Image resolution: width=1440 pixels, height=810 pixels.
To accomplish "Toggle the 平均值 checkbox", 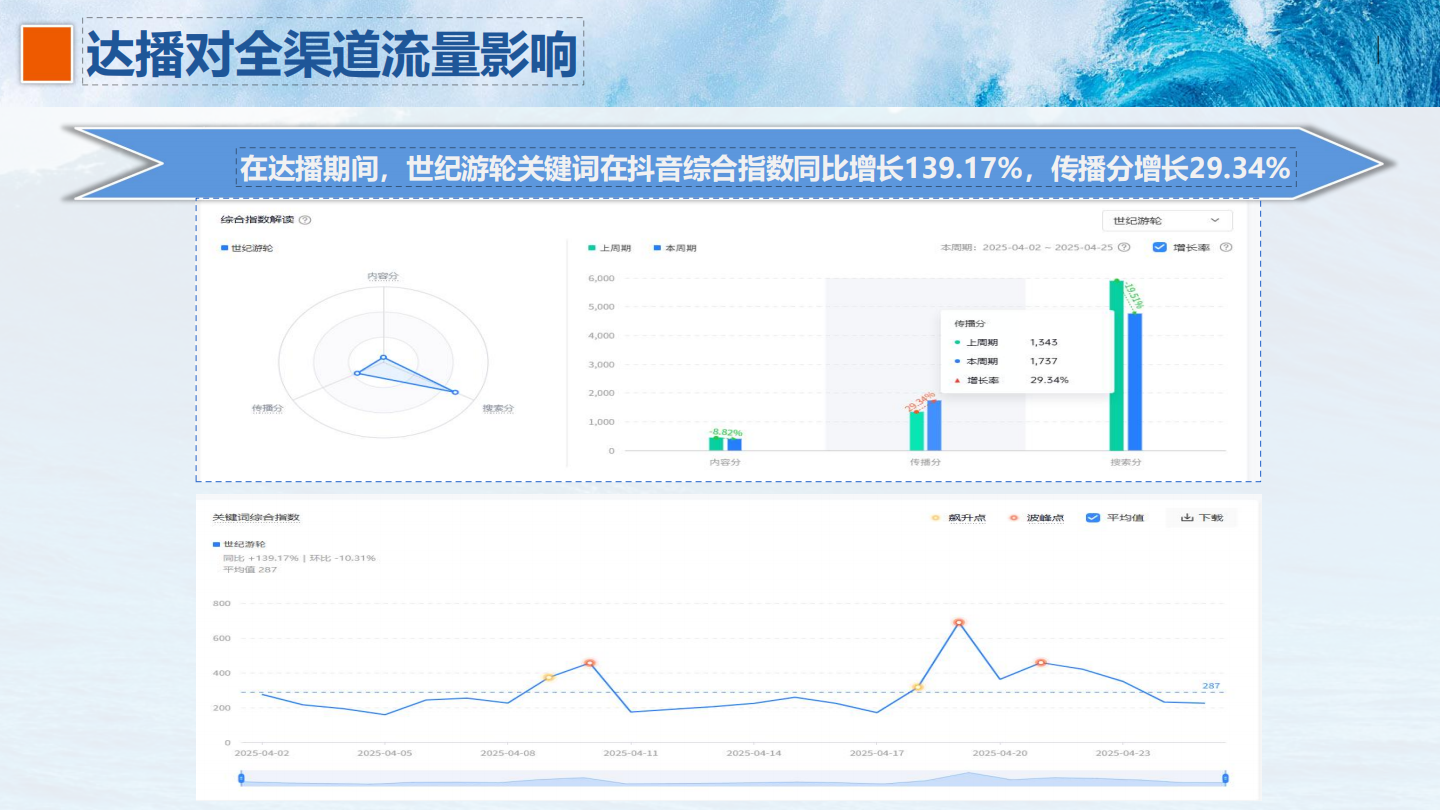I will 1093,517.
